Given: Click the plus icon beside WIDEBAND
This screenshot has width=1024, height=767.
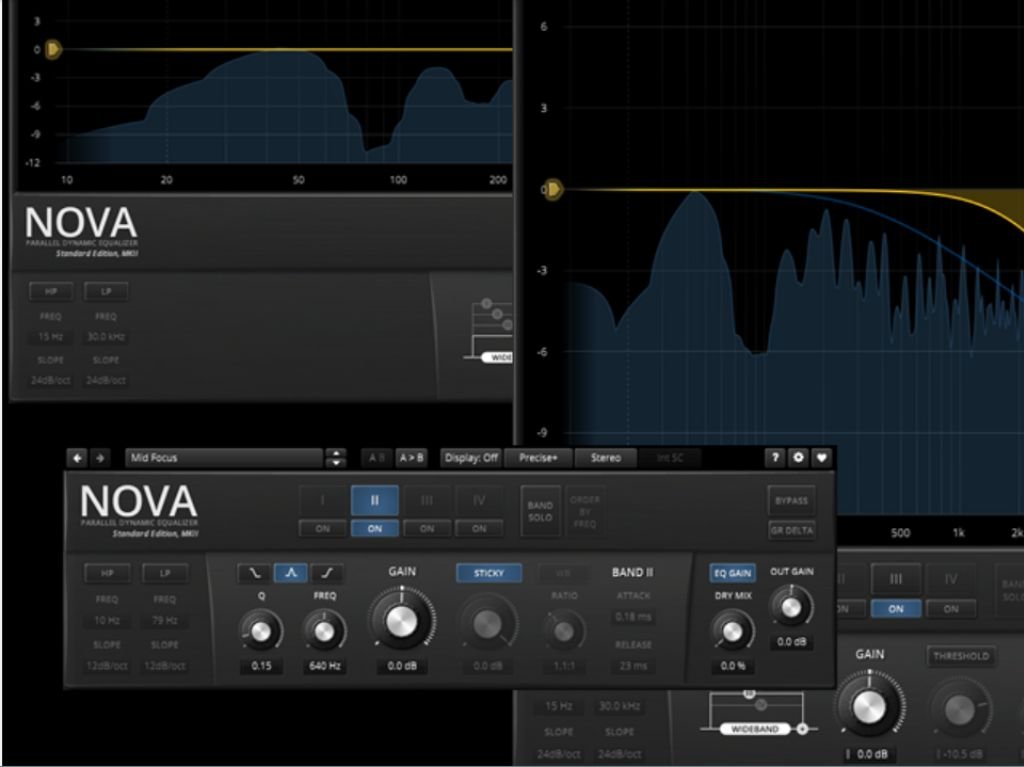Looking at the screenshot, I should 803,728.
